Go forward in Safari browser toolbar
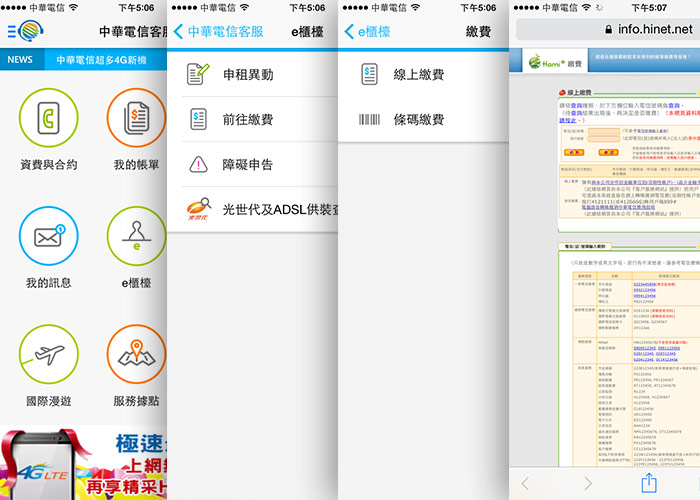 point(588,483)
